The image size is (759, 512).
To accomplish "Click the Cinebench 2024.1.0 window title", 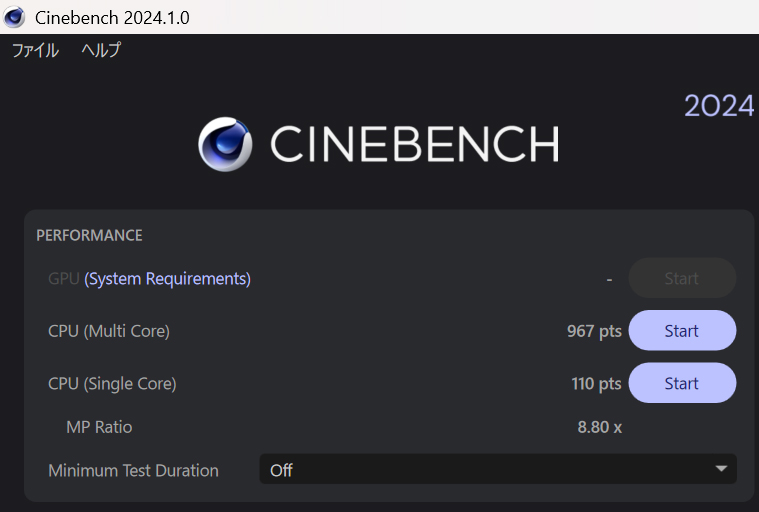I will click(112, 18).
